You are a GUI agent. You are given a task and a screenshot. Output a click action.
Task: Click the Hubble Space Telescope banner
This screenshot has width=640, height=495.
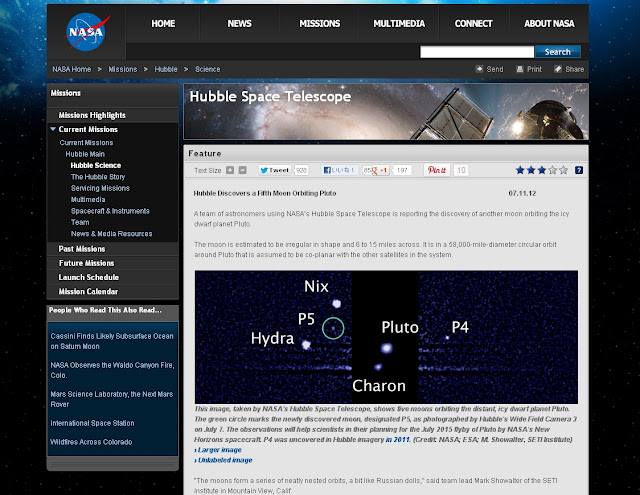[386, 111]
